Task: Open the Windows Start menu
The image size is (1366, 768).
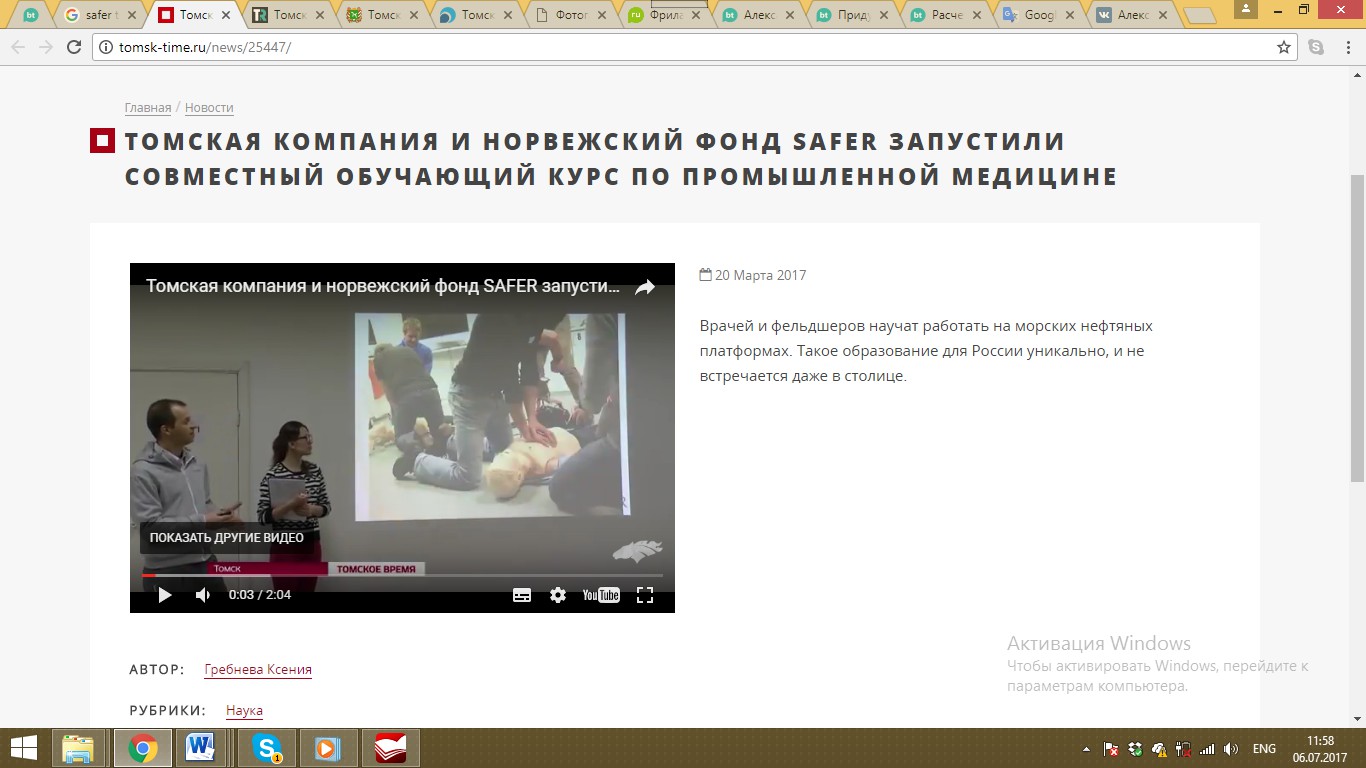Action: click(24, 748)
